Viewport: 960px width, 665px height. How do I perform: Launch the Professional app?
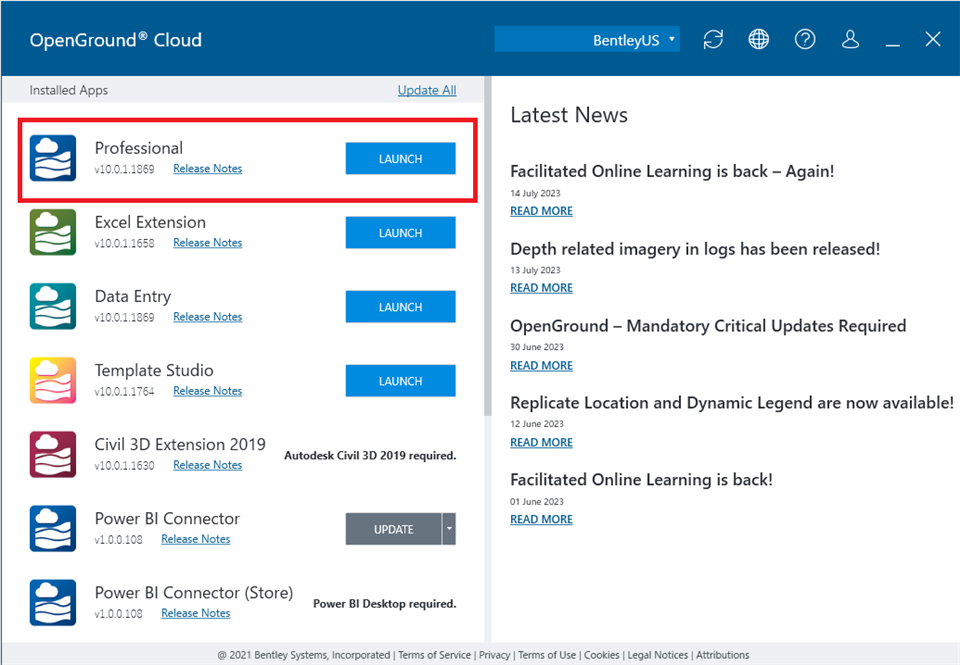[400, 159]
